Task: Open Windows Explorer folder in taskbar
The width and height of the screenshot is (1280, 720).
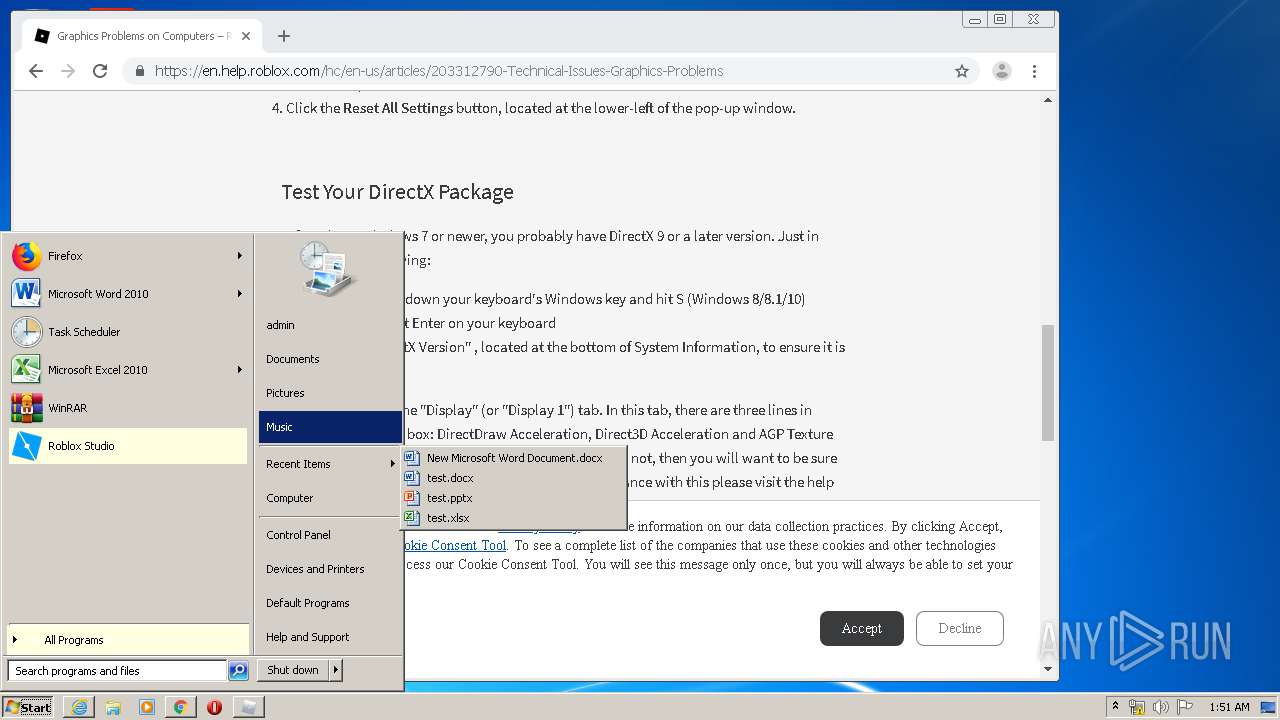Action: (113, 707)
